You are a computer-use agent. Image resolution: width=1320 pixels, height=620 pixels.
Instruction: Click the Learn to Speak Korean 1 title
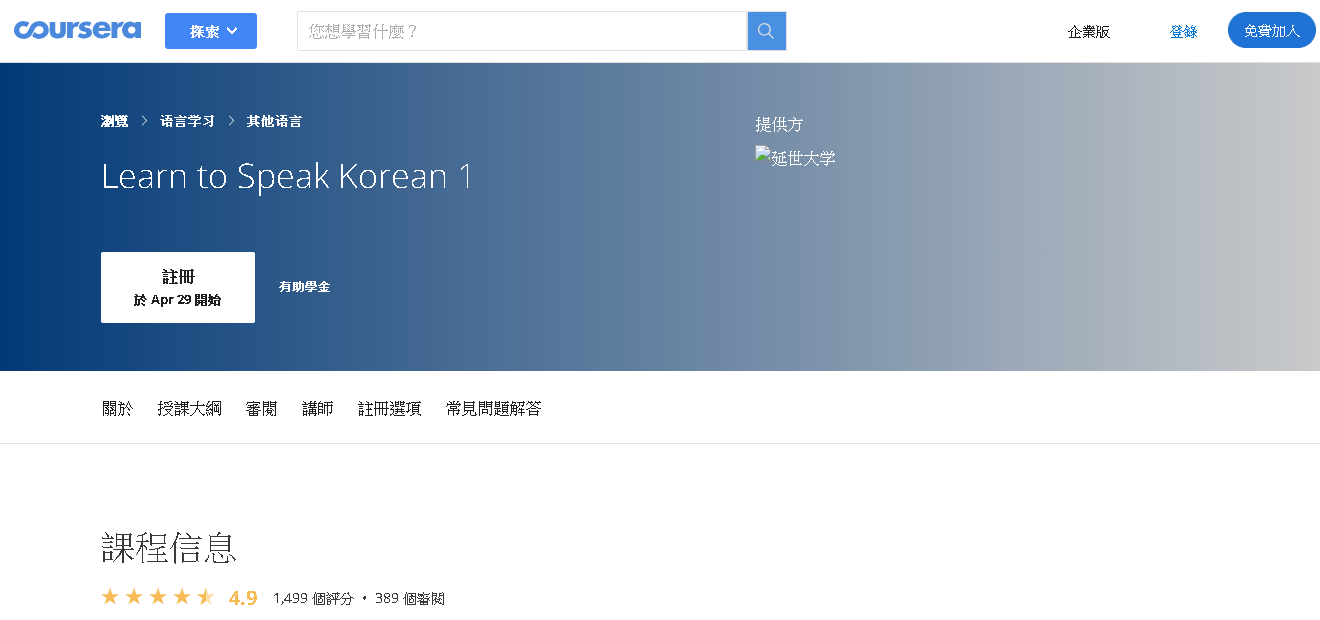(x=287, y=177)
